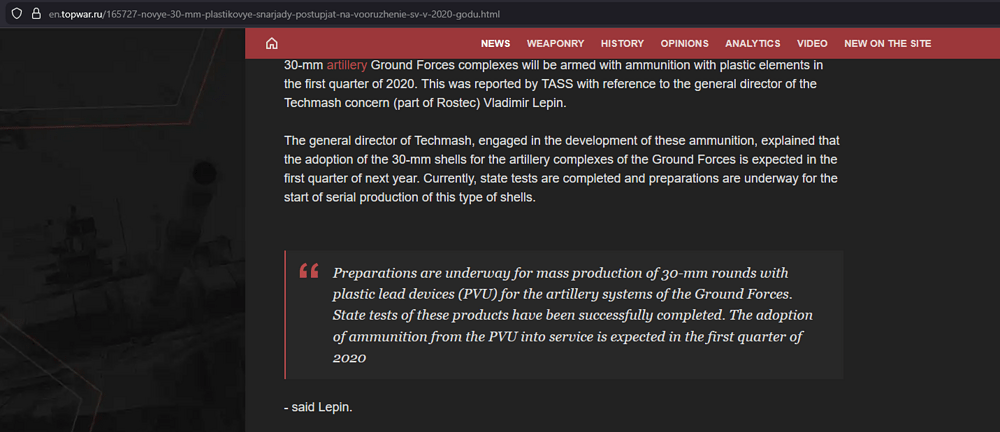Open the OPINIONS section
Image resolution: width=1000 pixels, height=432 pixels.
click(684, 44)
